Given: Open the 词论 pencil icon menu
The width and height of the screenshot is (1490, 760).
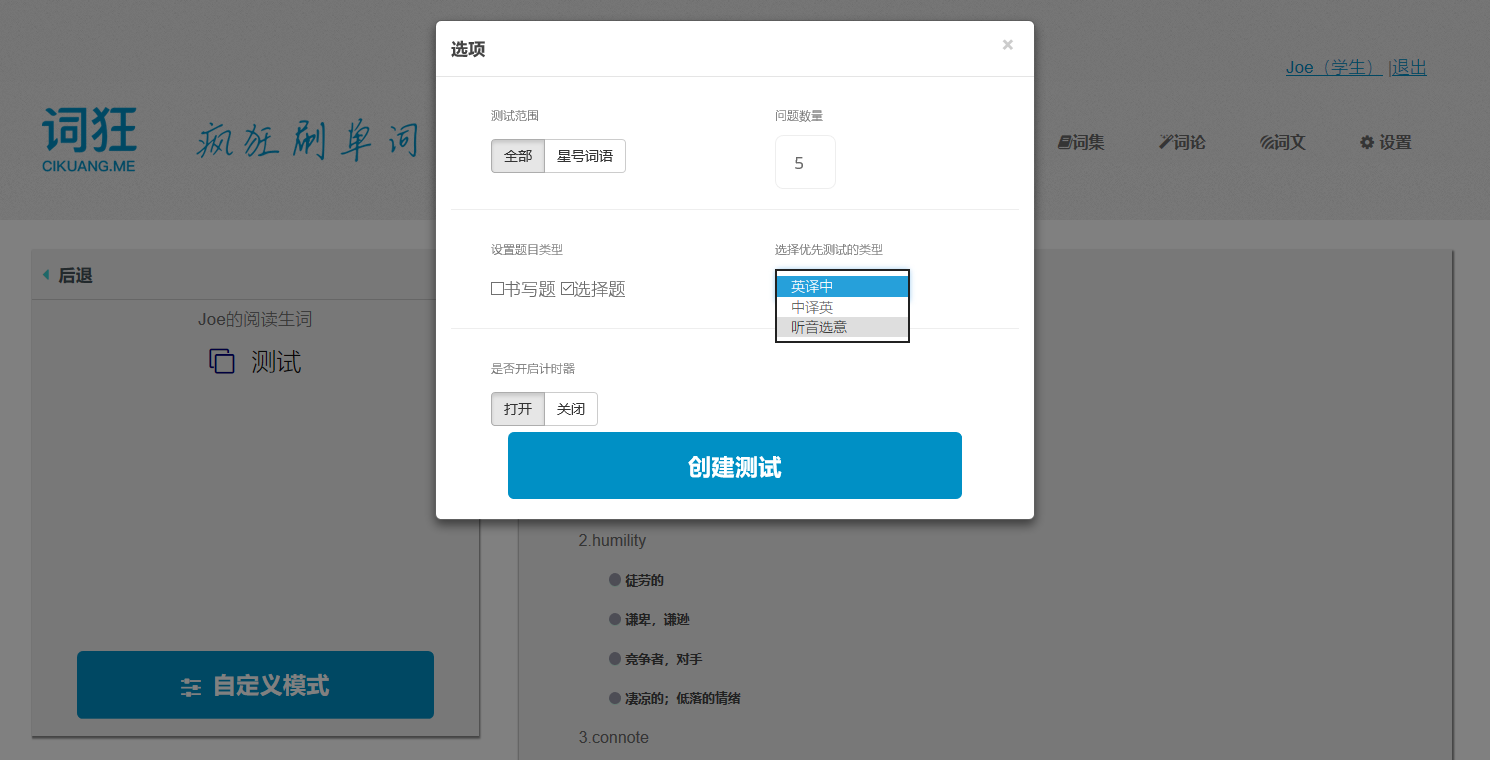Looking at the screenshot, I should (x=1182, y=143).
